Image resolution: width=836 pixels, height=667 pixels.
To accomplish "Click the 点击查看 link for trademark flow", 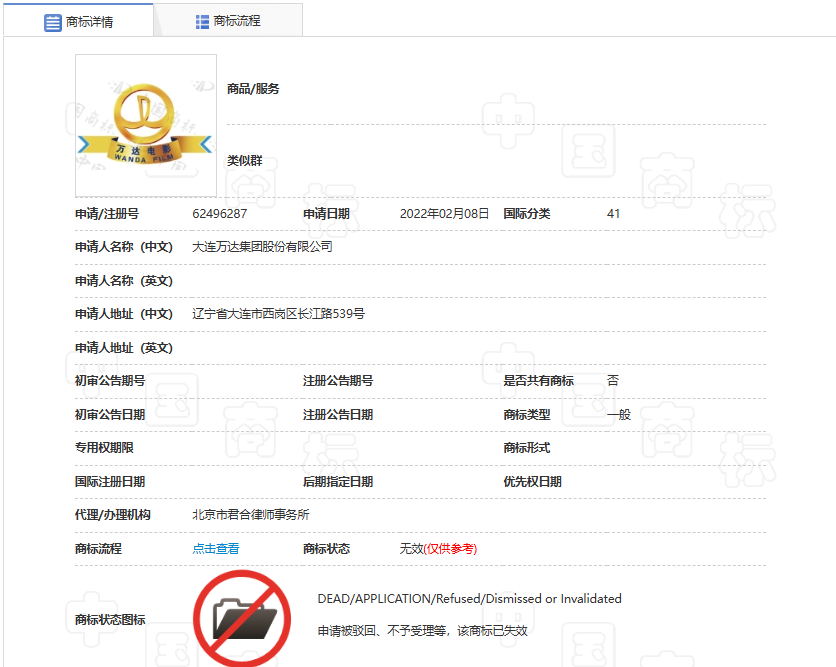I will [x=216, y=549].
